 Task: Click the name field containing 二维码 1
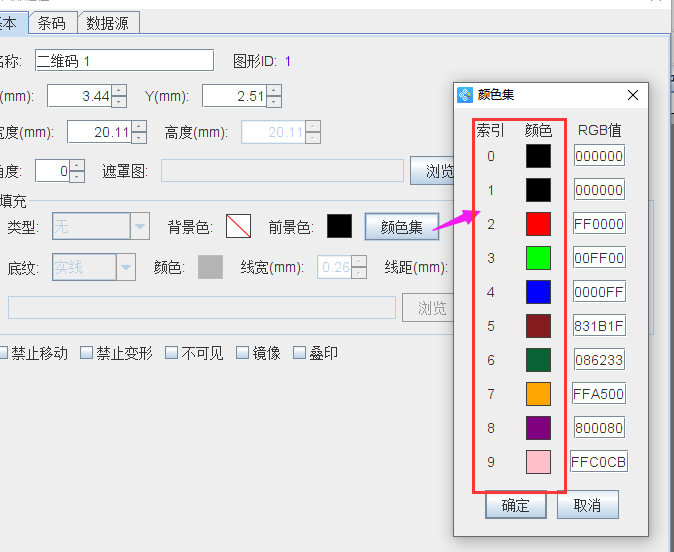[124, 61]
